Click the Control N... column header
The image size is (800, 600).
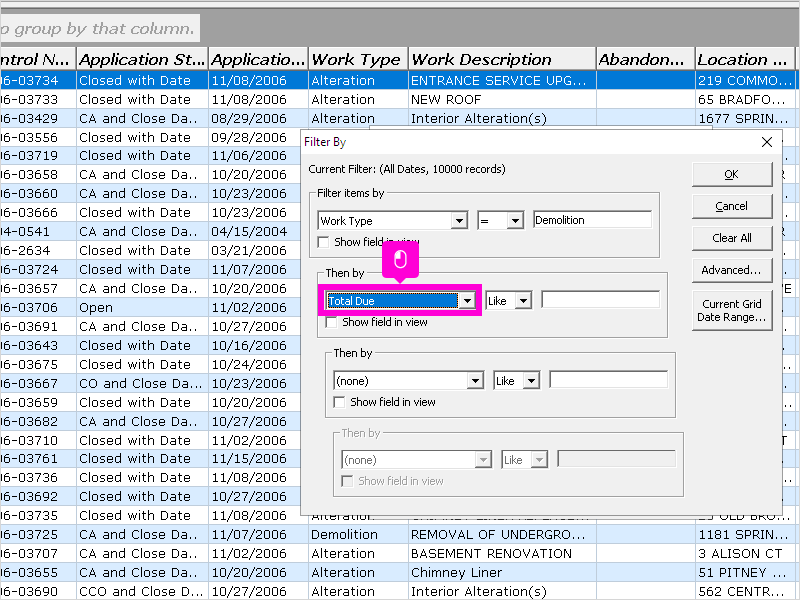[38, 59]
